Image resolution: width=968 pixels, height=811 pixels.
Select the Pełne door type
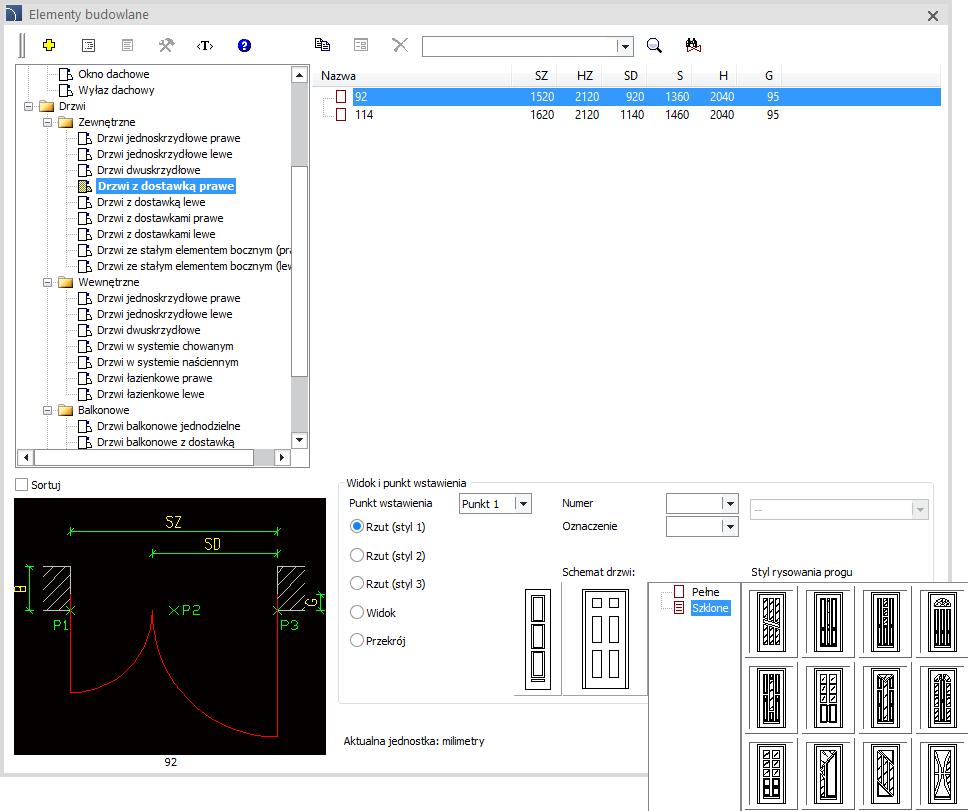point(705,591)
